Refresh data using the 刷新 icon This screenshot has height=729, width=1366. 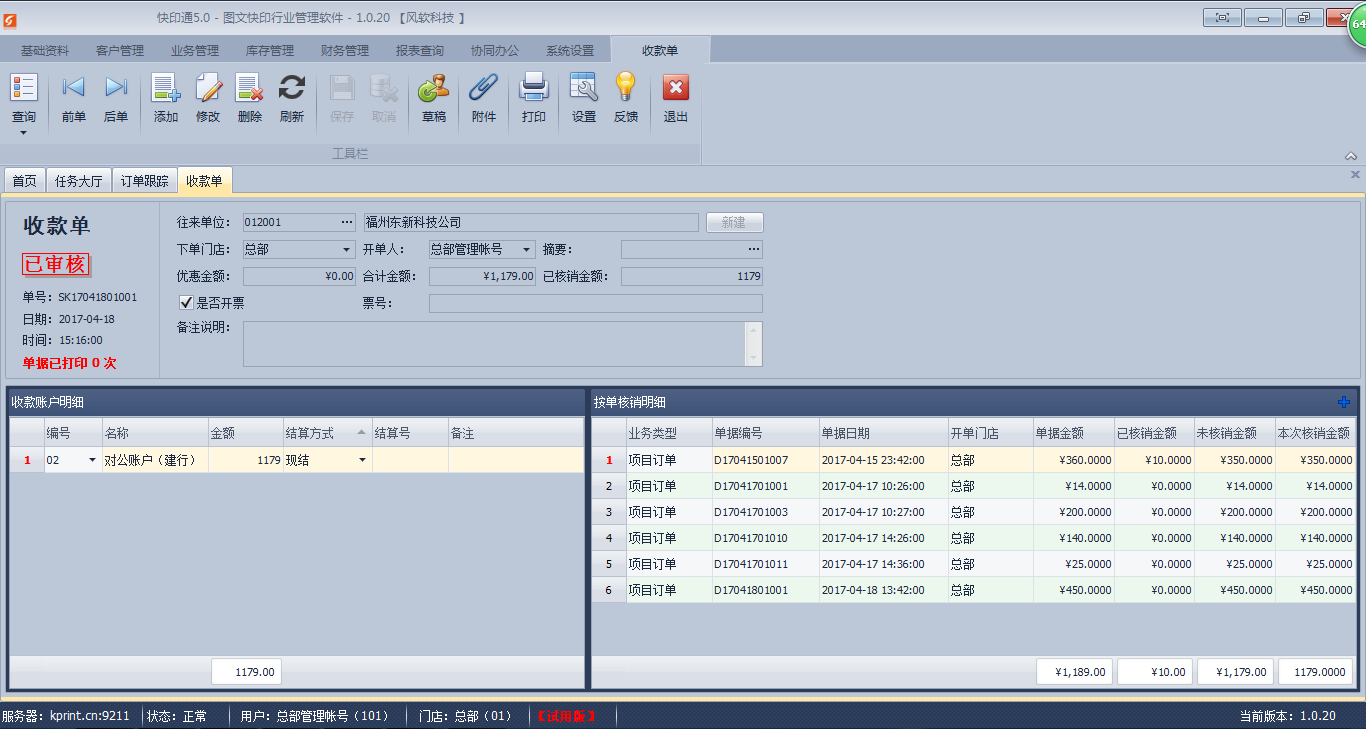[291, 97]
